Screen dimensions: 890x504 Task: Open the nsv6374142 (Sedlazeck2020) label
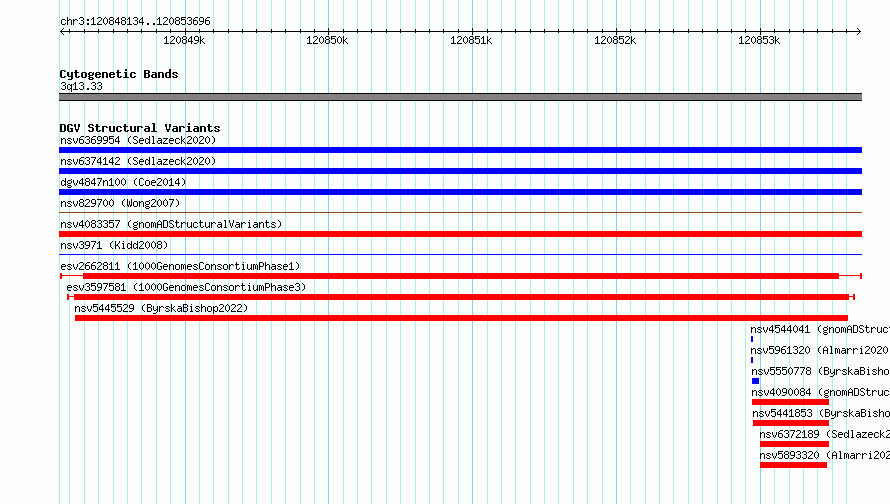(138, 161)
